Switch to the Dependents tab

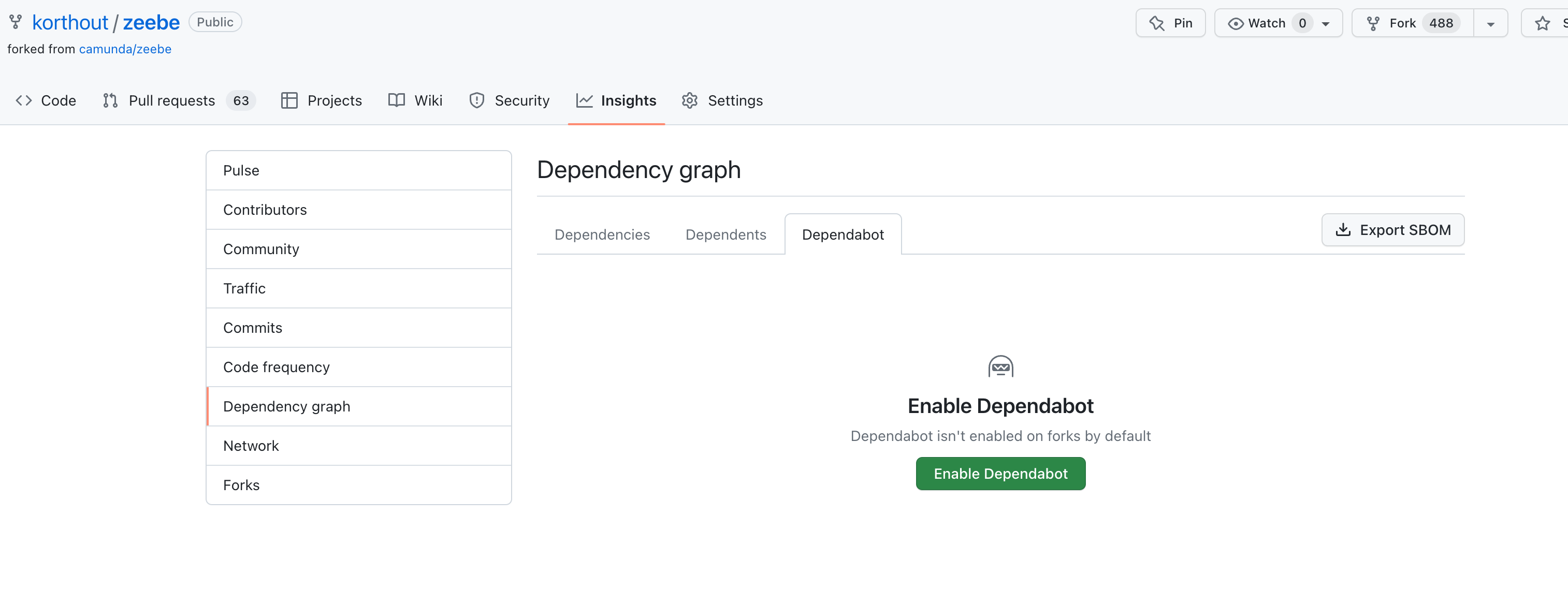point(725,234)
